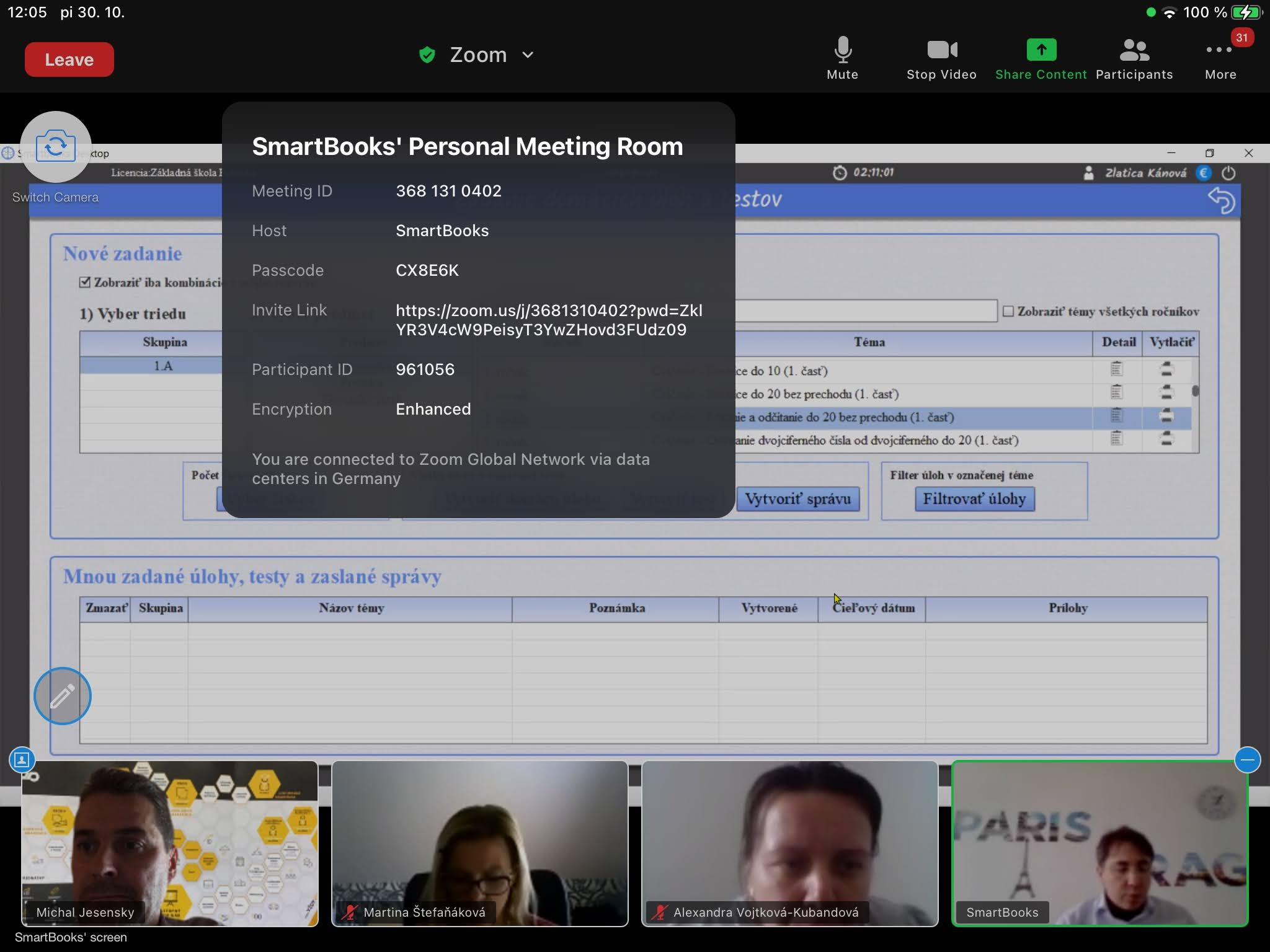
Task: Click the Skupina header in class table
Action: 164,342
